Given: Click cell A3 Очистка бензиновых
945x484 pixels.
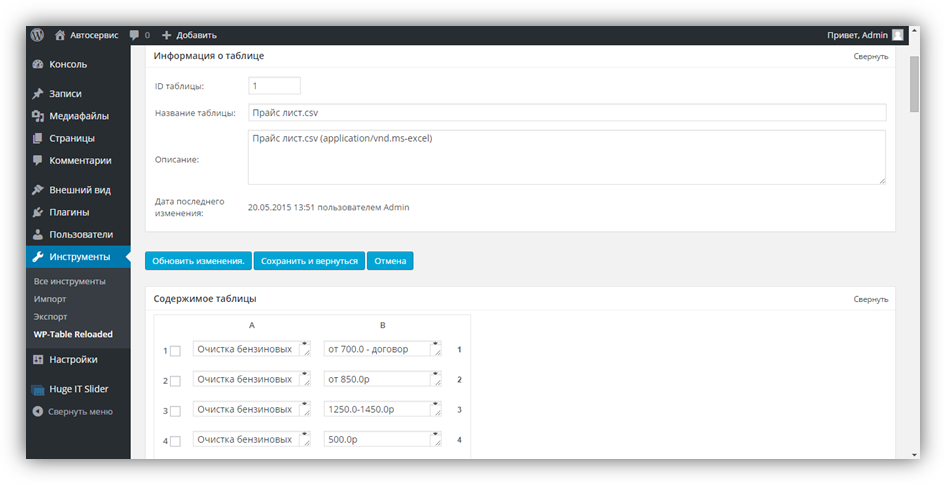Looking at the screenshot, I should point(252,409).
